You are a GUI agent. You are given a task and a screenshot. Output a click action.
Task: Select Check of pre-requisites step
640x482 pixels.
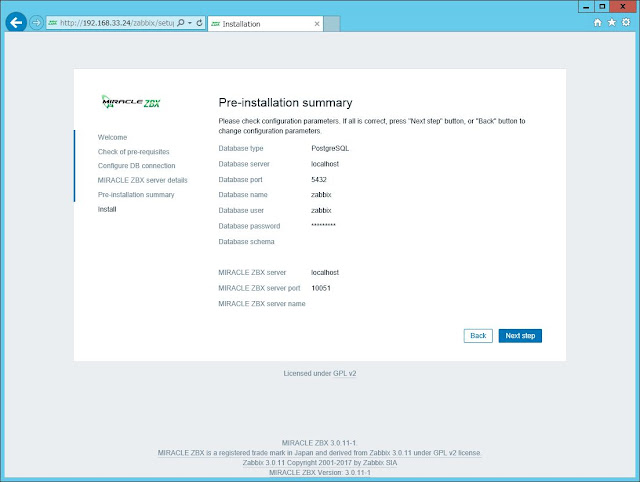pyautogui.click(x=133, y=152)
